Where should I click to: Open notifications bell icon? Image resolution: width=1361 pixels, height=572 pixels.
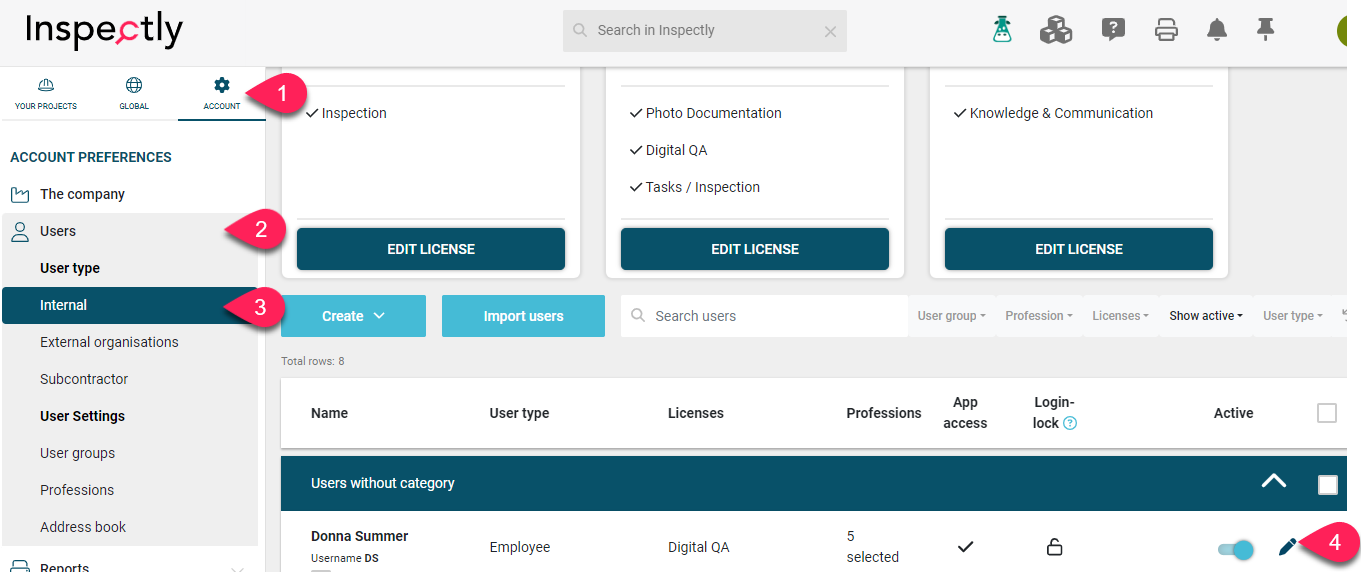[x=1217, y=30]
